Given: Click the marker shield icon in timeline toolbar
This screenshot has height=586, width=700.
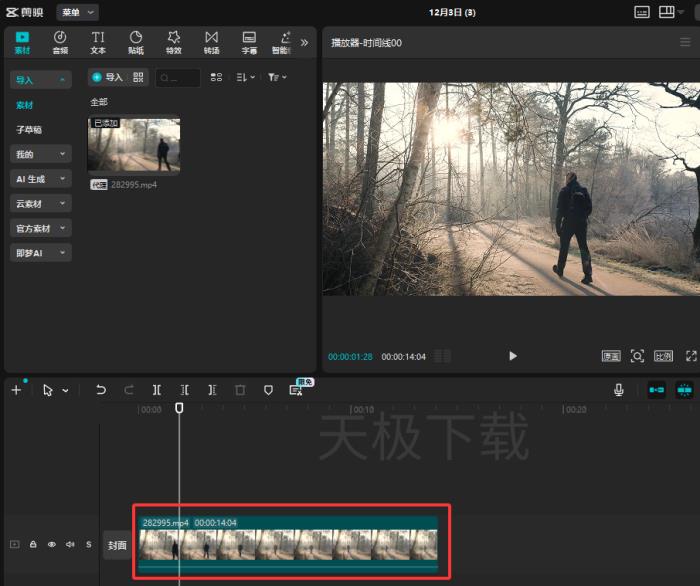Looking at the screenshot, I should (x=268, y=390).
